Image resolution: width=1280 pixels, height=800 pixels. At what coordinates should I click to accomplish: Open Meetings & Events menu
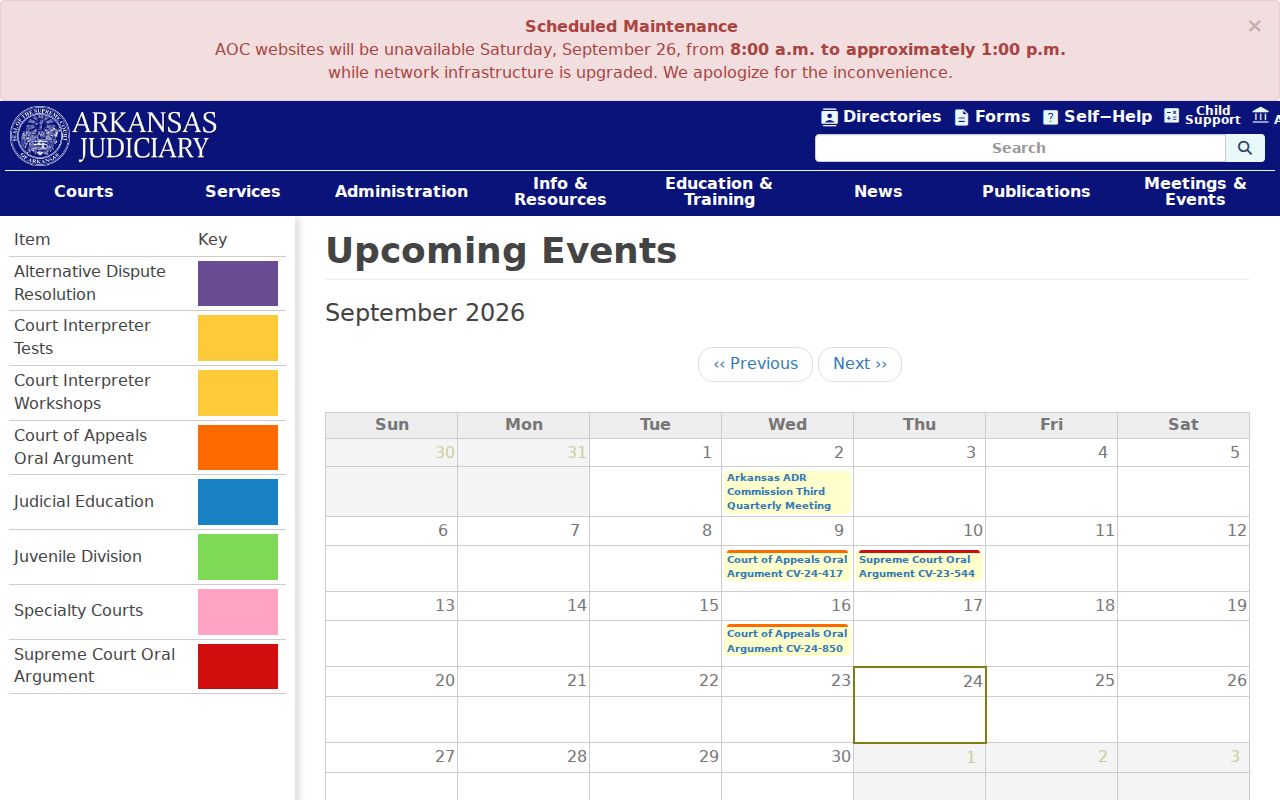coord(1195,191)
